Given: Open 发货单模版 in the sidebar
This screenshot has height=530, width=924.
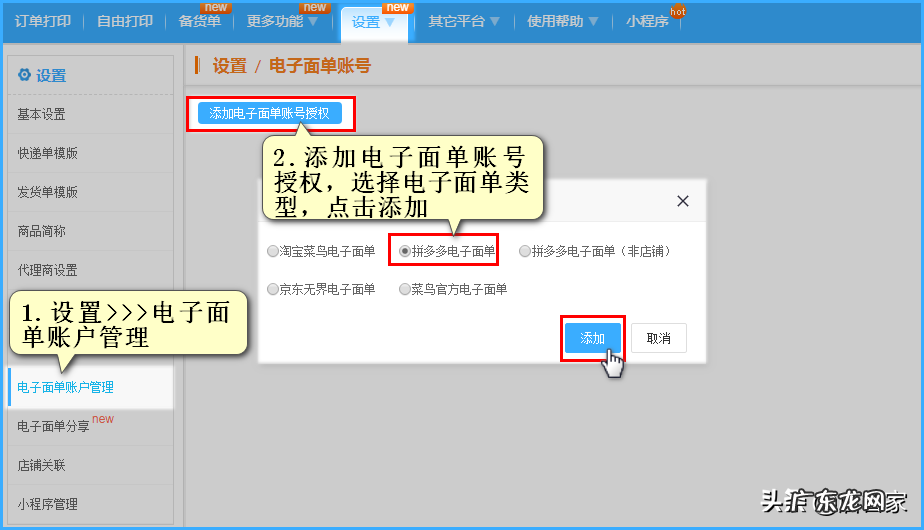Looking at the screenshot, I should 91,192.
